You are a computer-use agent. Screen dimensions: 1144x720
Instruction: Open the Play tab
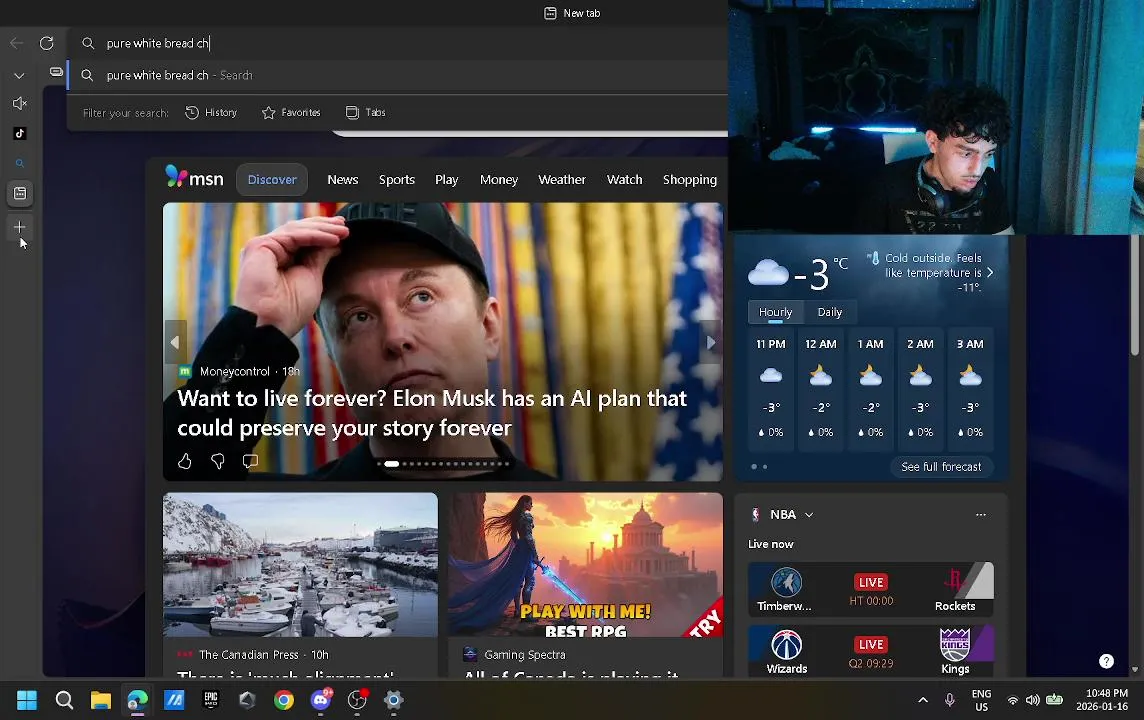[447, 179]
